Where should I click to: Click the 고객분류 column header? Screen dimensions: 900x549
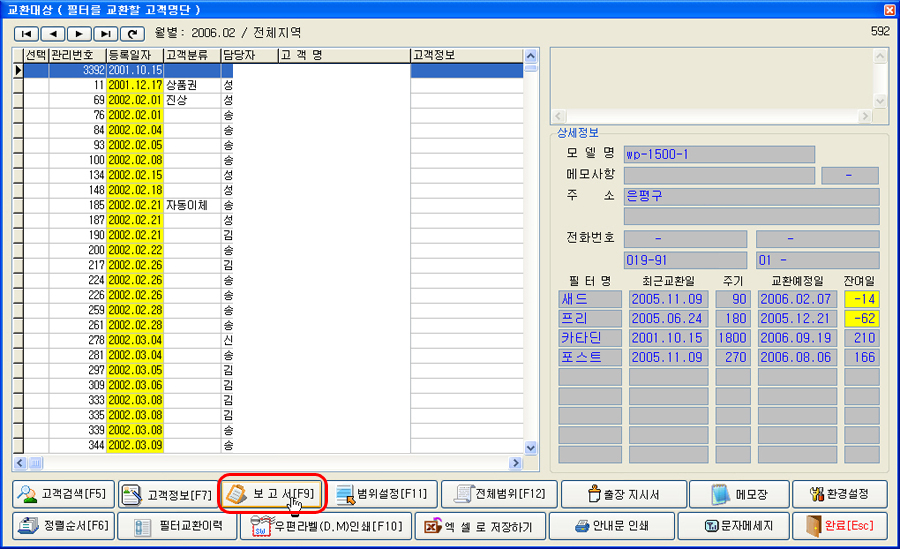pyautogui.click(x=192, y=55)
